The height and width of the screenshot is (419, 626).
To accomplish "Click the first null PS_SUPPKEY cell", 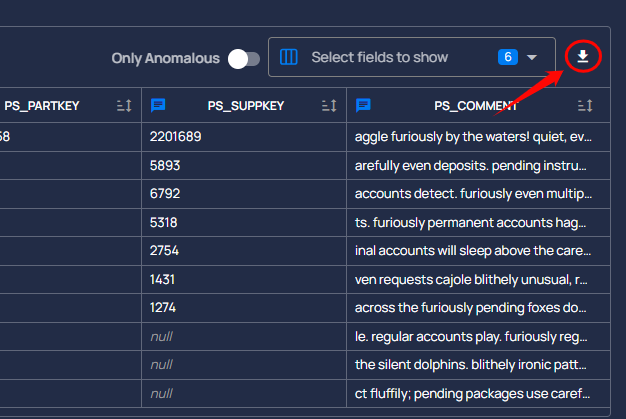I will tap(244, 336).
